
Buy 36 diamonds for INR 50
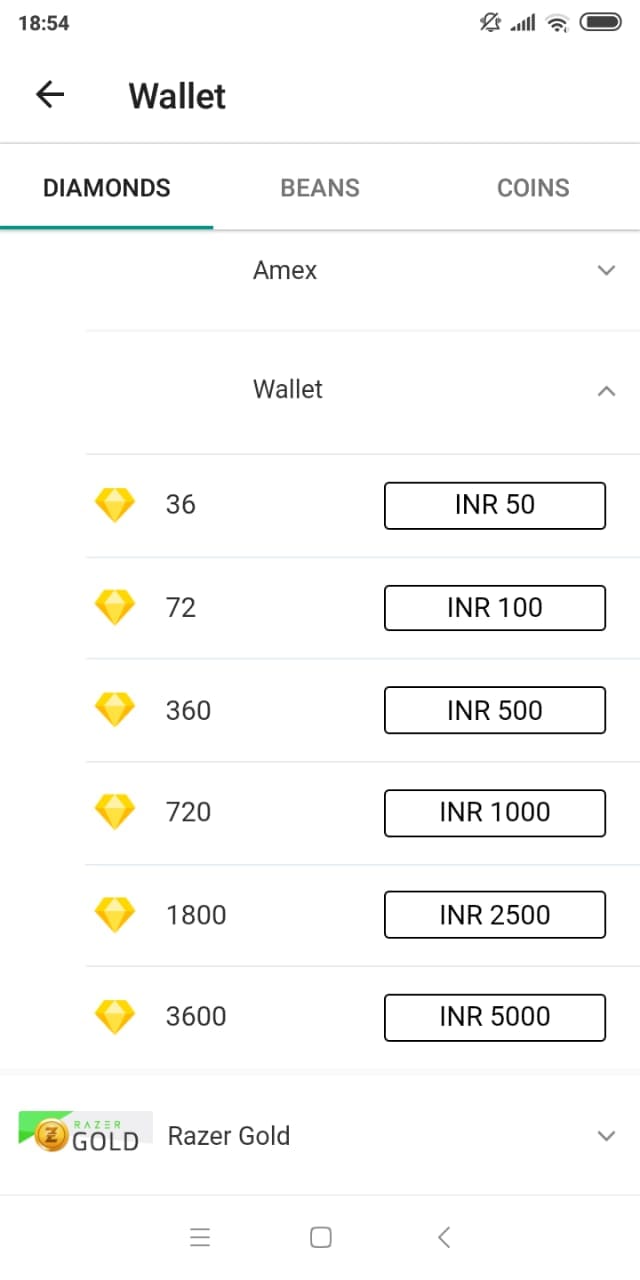pyautogui.click(x=495, y=505)
